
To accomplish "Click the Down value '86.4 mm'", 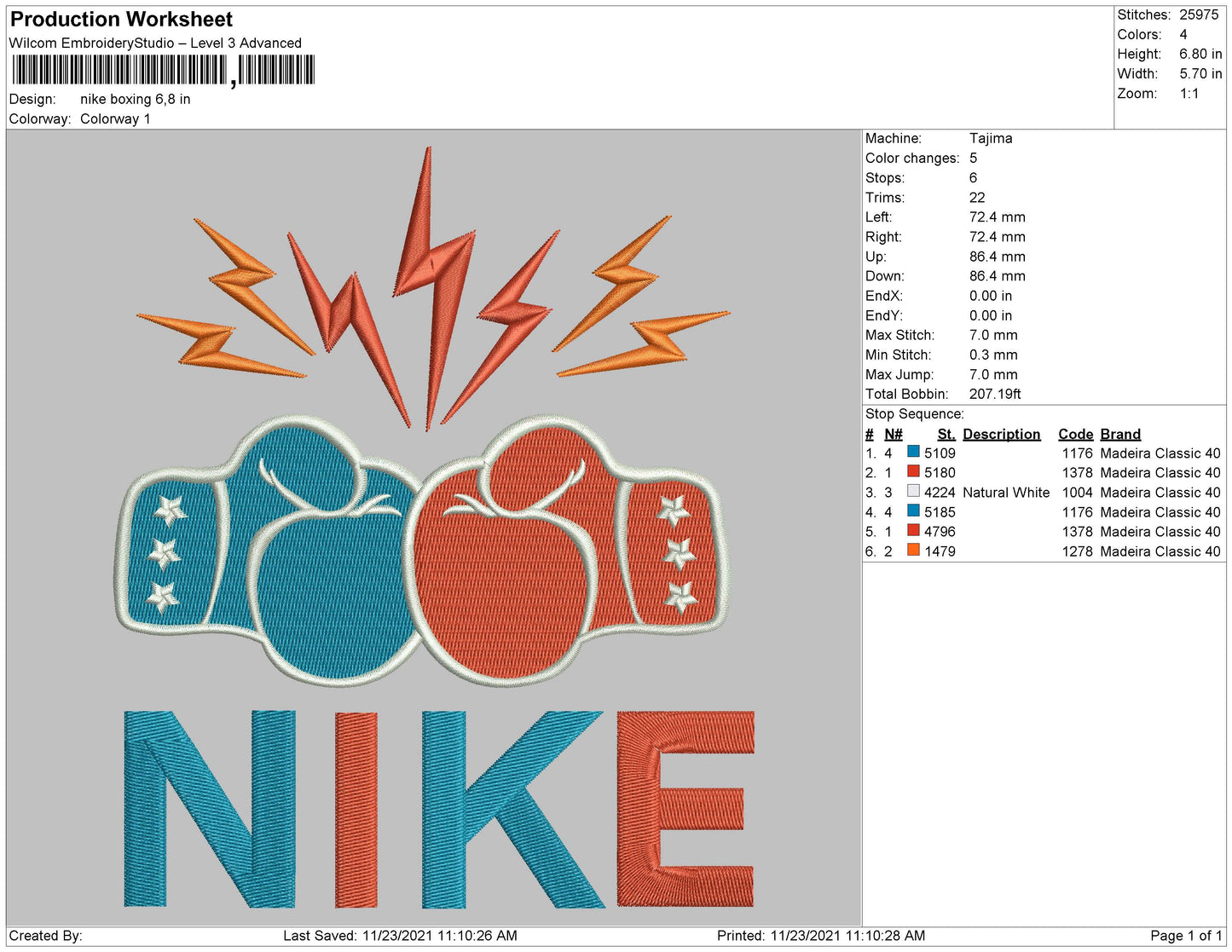I will click(997, 276).
